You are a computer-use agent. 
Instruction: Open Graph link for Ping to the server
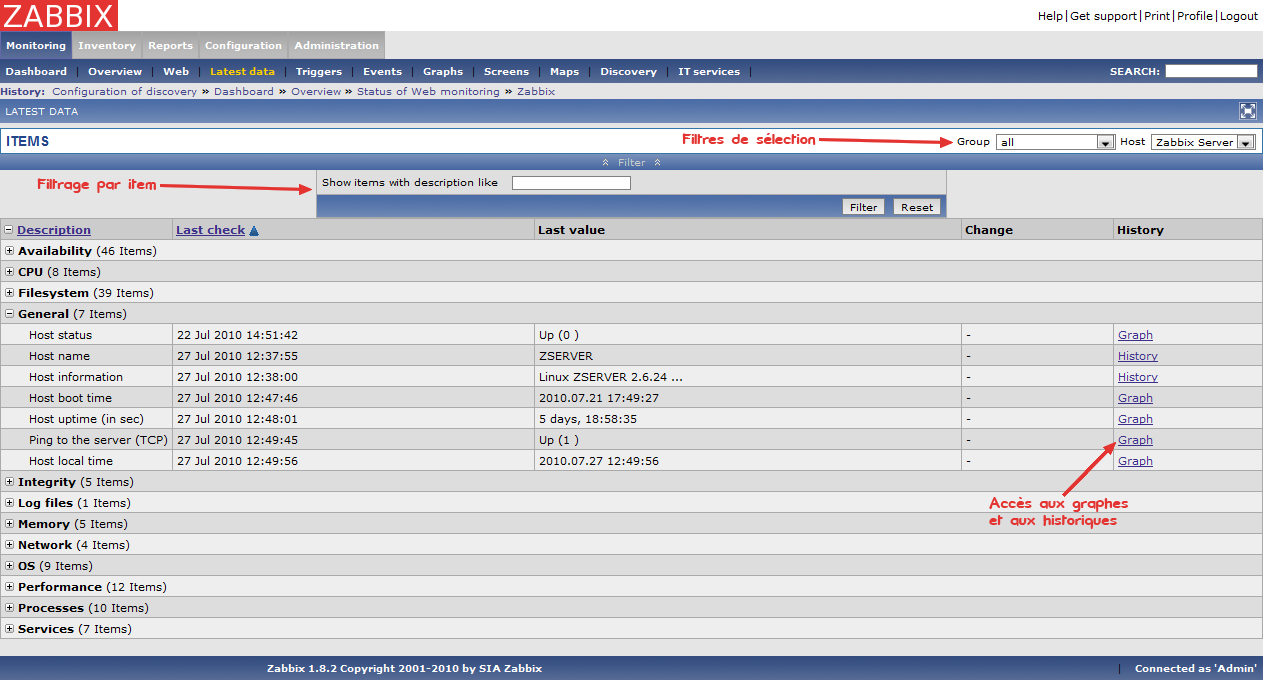click(1135, 440)
